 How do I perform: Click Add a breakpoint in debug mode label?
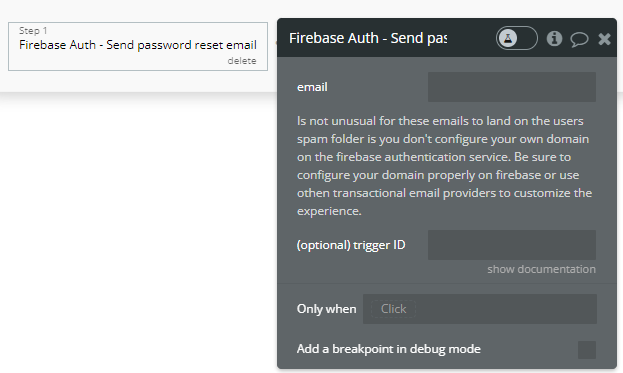pos(389,349)
